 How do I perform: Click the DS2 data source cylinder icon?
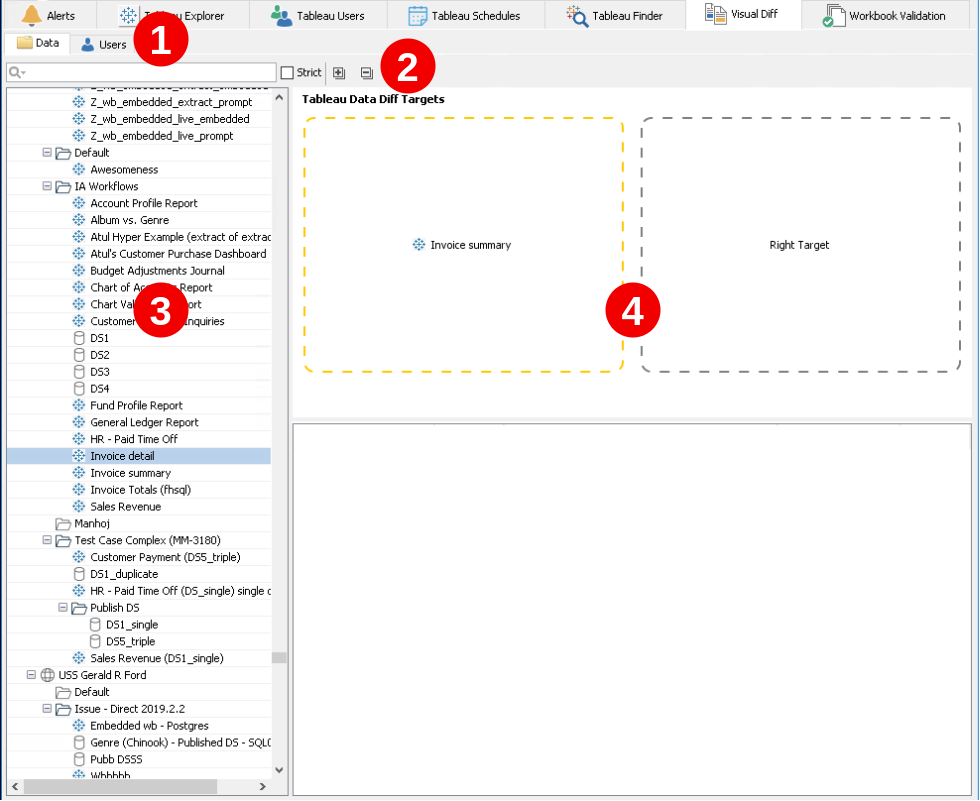(79, 355)
